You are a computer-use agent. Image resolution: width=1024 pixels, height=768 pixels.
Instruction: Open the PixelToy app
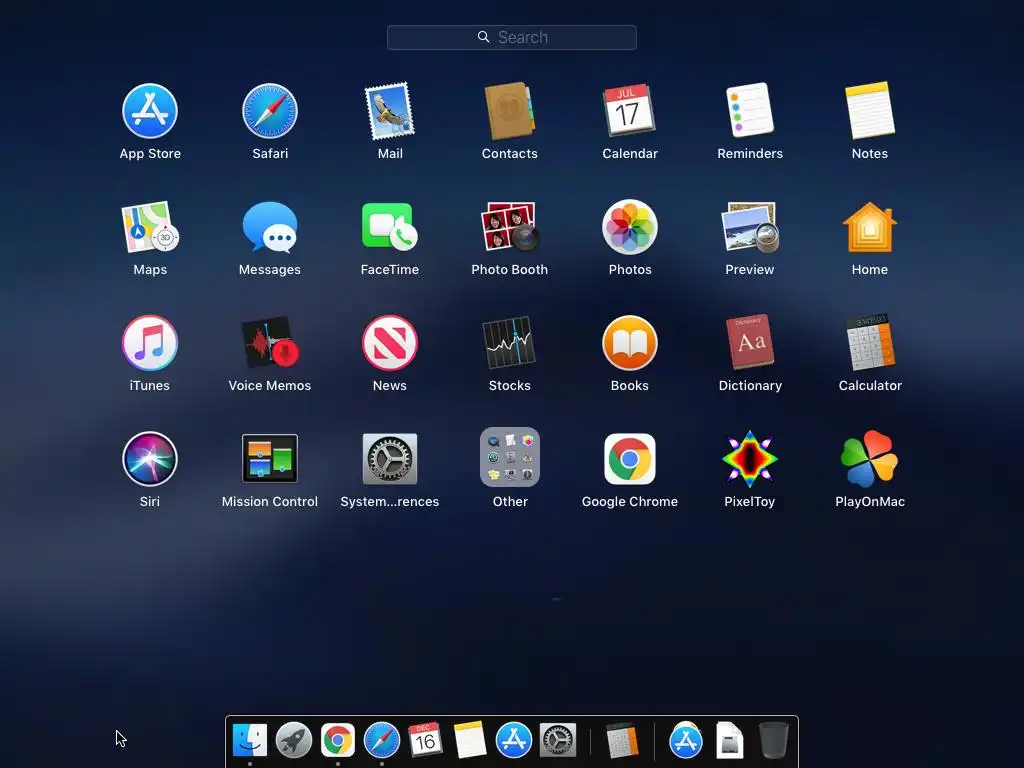click(750, 458)
